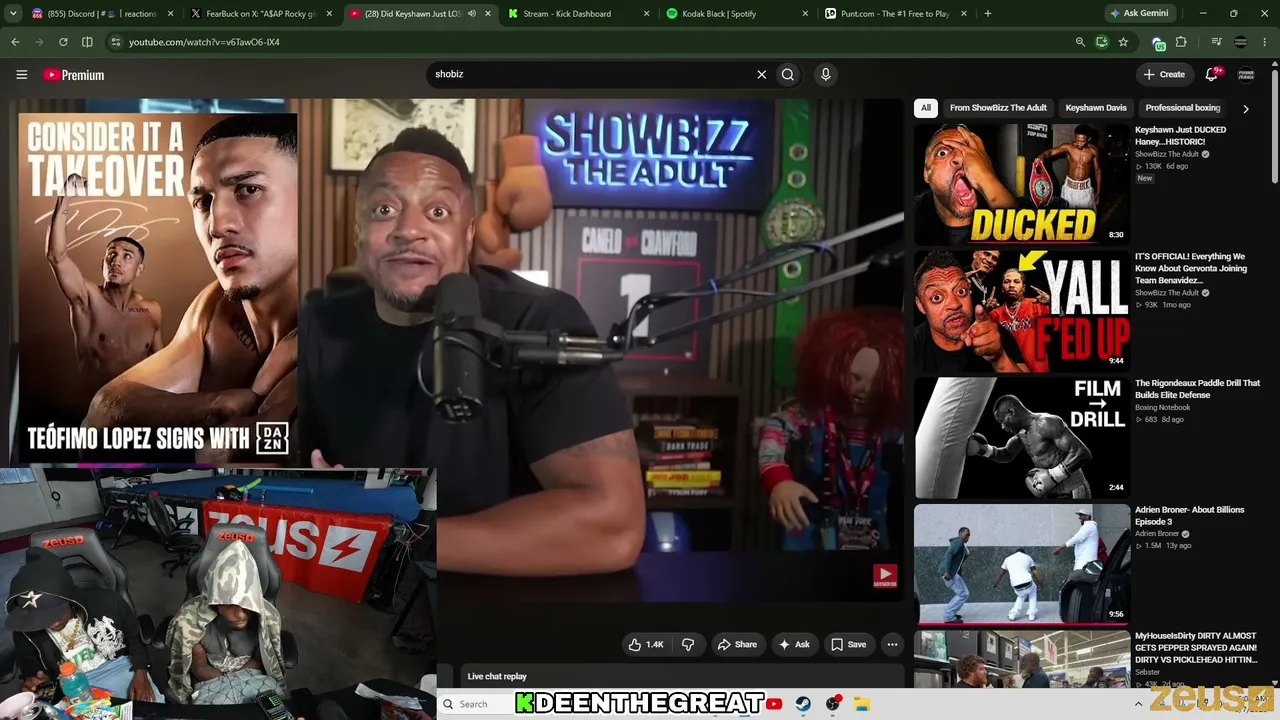Open the YouTube account avatar menu
1280x720 pixels.
tap(1246, 74)
